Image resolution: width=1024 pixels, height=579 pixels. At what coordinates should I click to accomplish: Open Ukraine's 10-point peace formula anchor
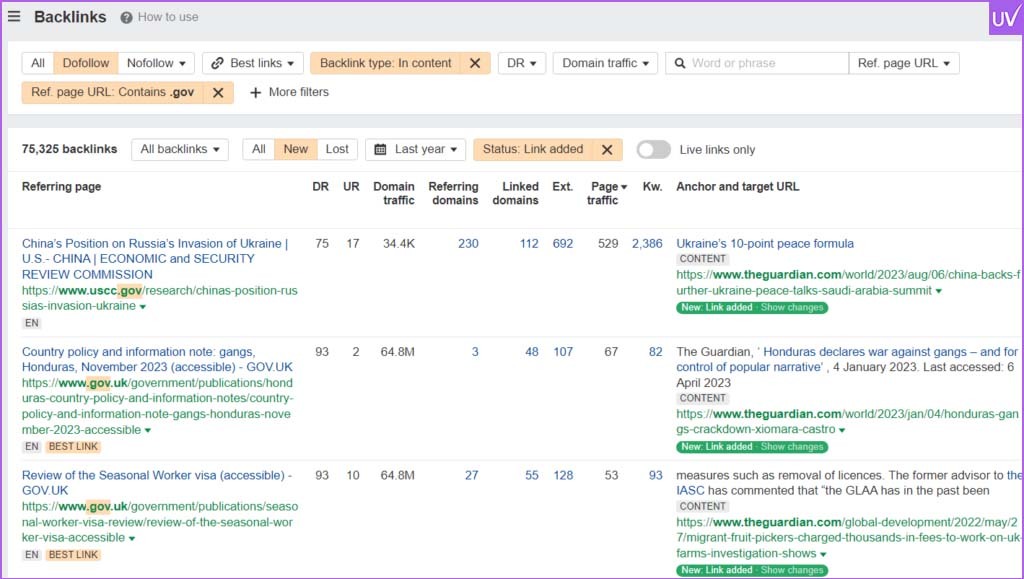click(765, 244)
